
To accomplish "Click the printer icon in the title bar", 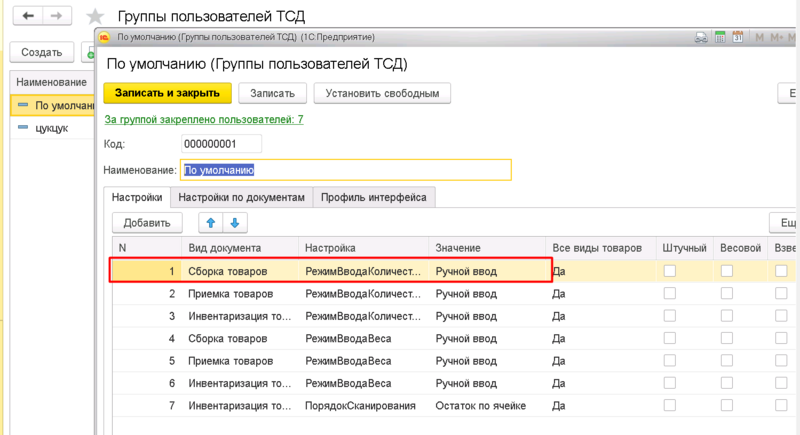I will coord(702,38).
